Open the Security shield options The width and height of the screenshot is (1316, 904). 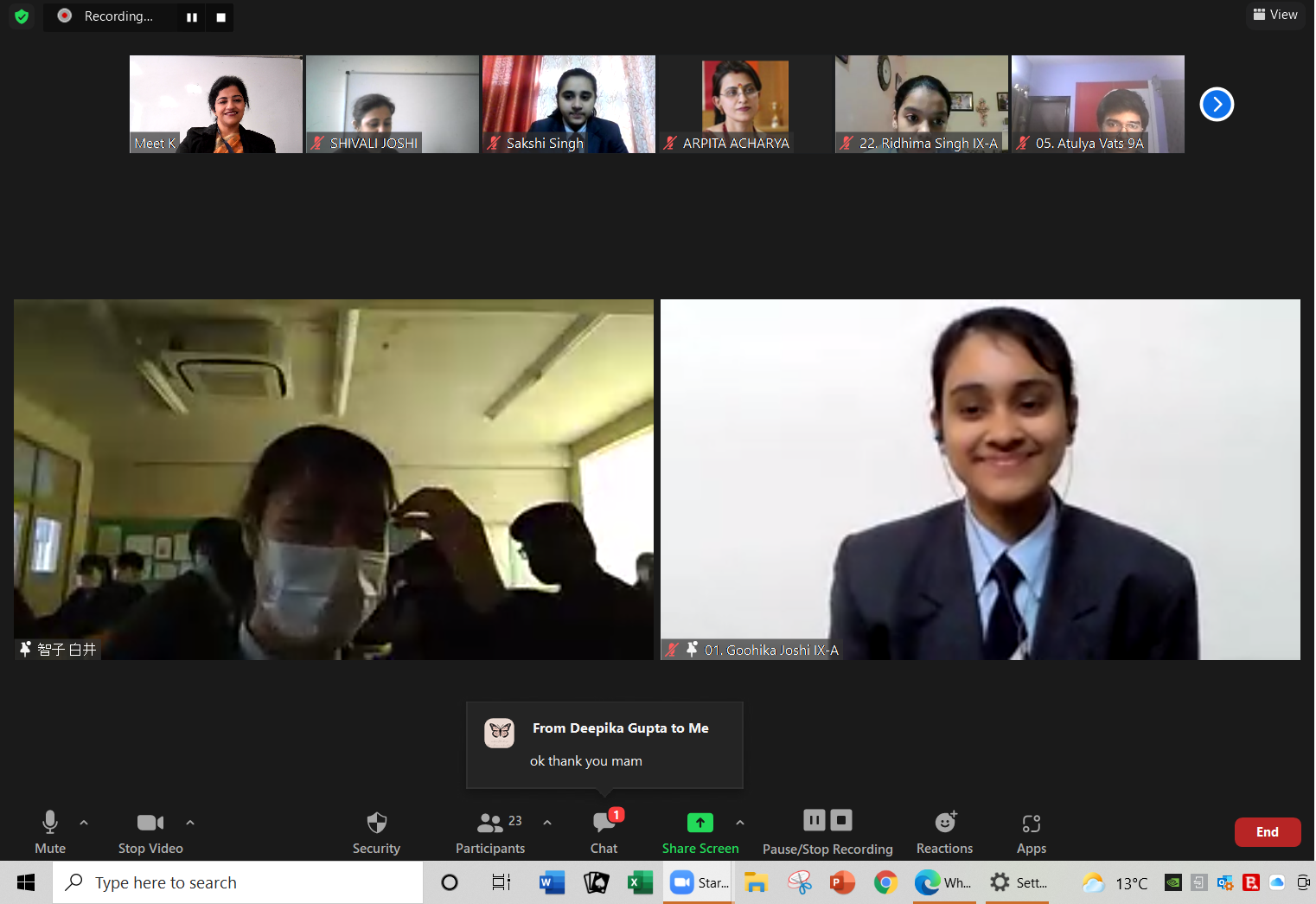click(376, 832)
